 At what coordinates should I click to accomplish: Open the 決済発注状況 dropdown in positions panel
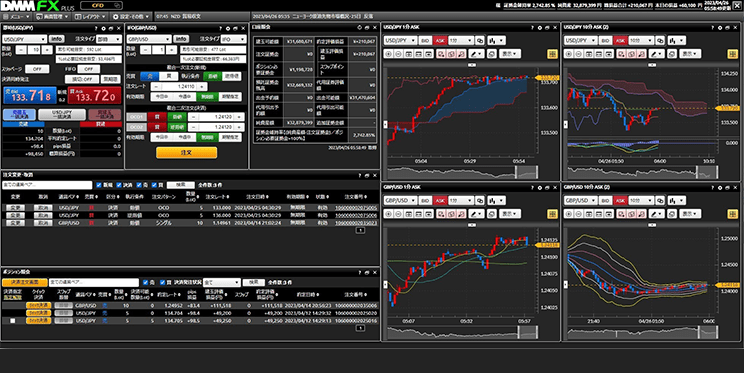pyautogui.click(x=222, y=282)
